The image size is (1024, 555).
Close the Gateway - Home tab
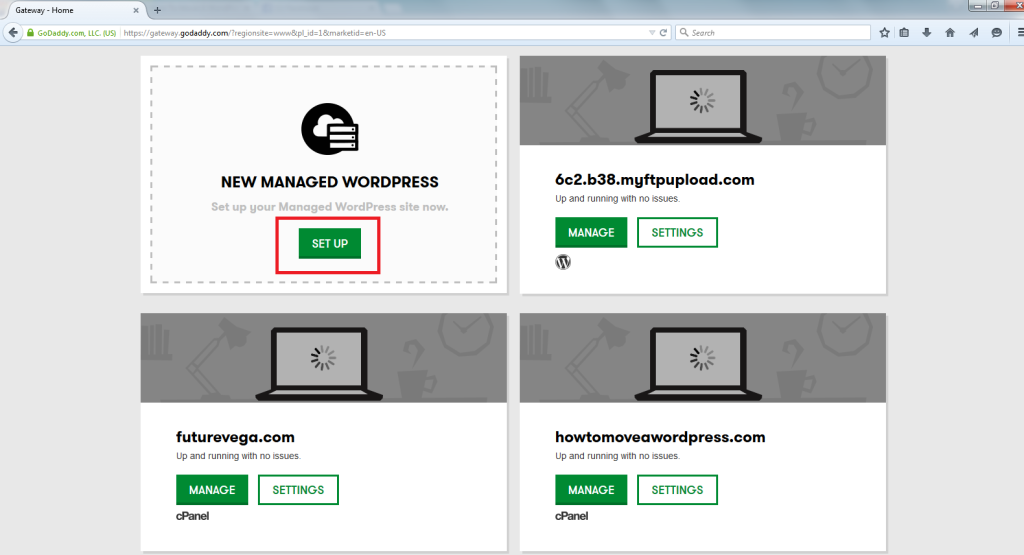coord(136,10)
